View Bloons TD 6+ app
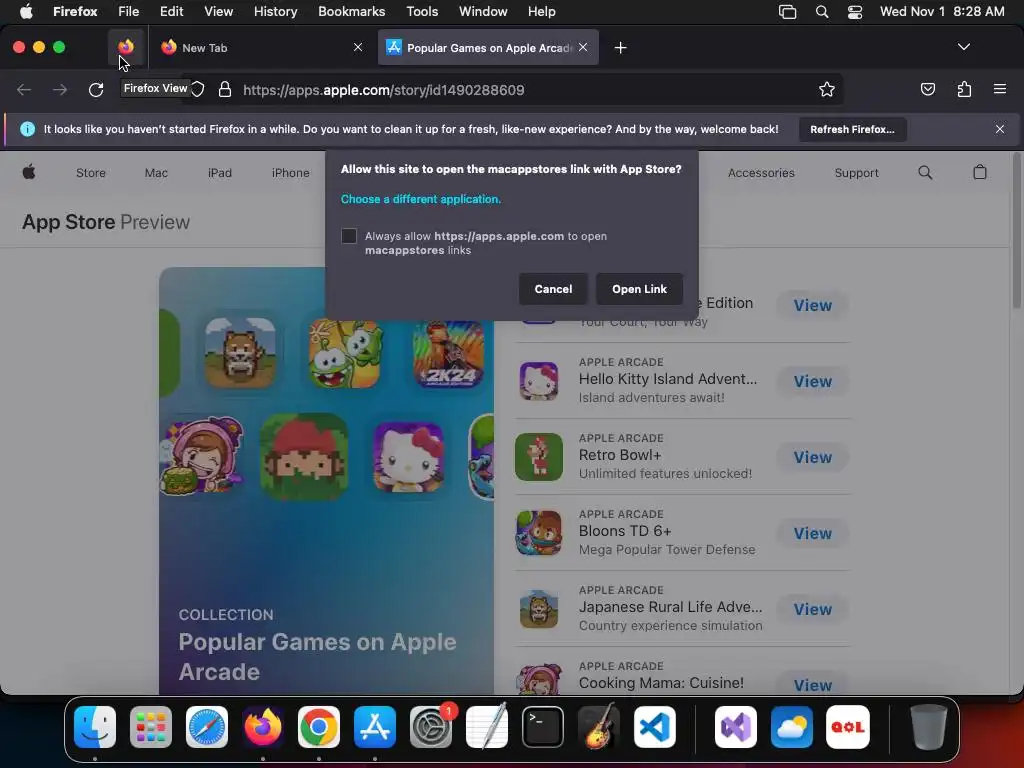Viewport: 1024px width, 768px height. click(812, 533)
